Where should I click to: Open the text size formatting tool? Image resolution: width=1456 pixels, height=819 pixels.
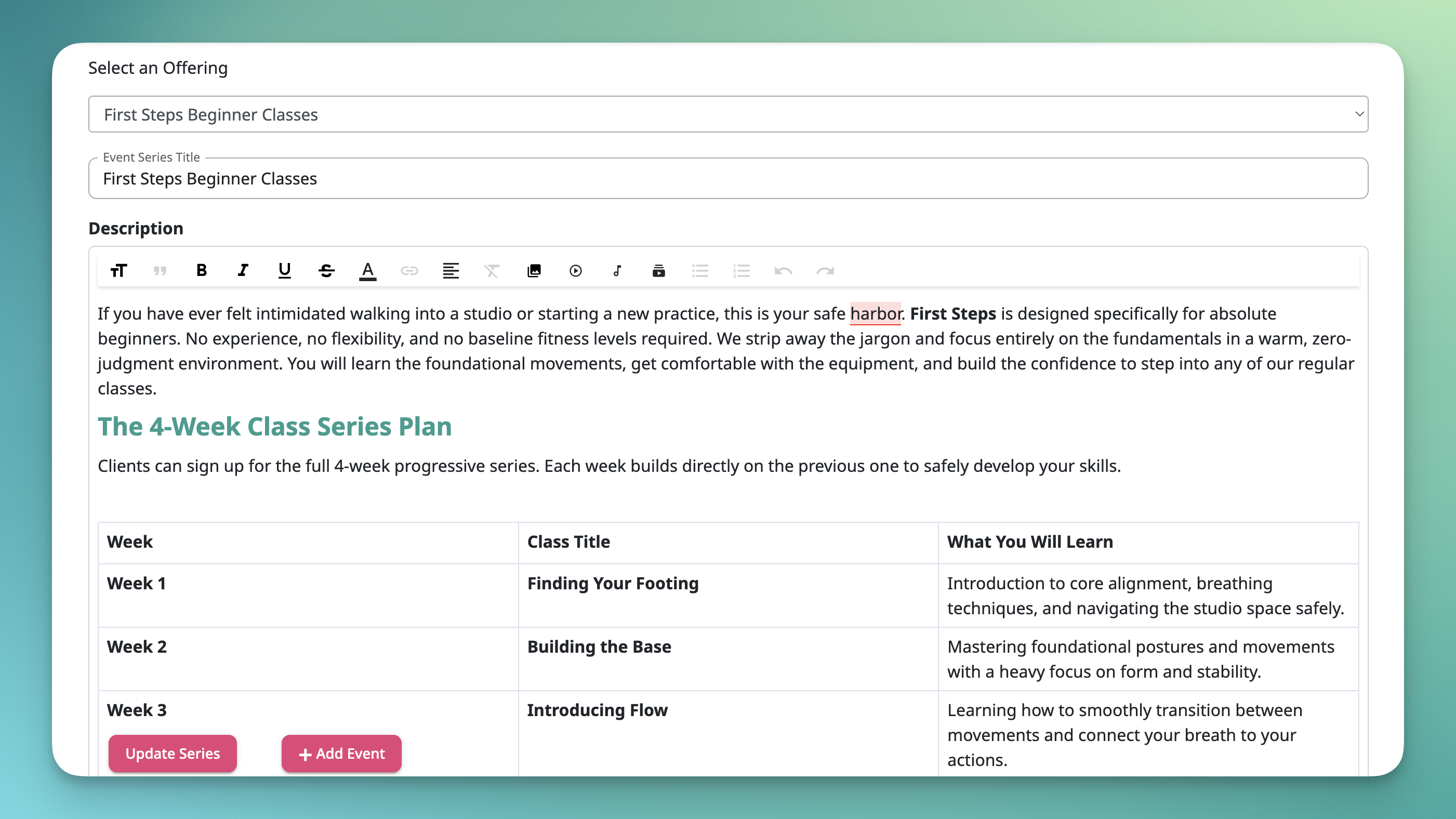click(x=118, y=271)
